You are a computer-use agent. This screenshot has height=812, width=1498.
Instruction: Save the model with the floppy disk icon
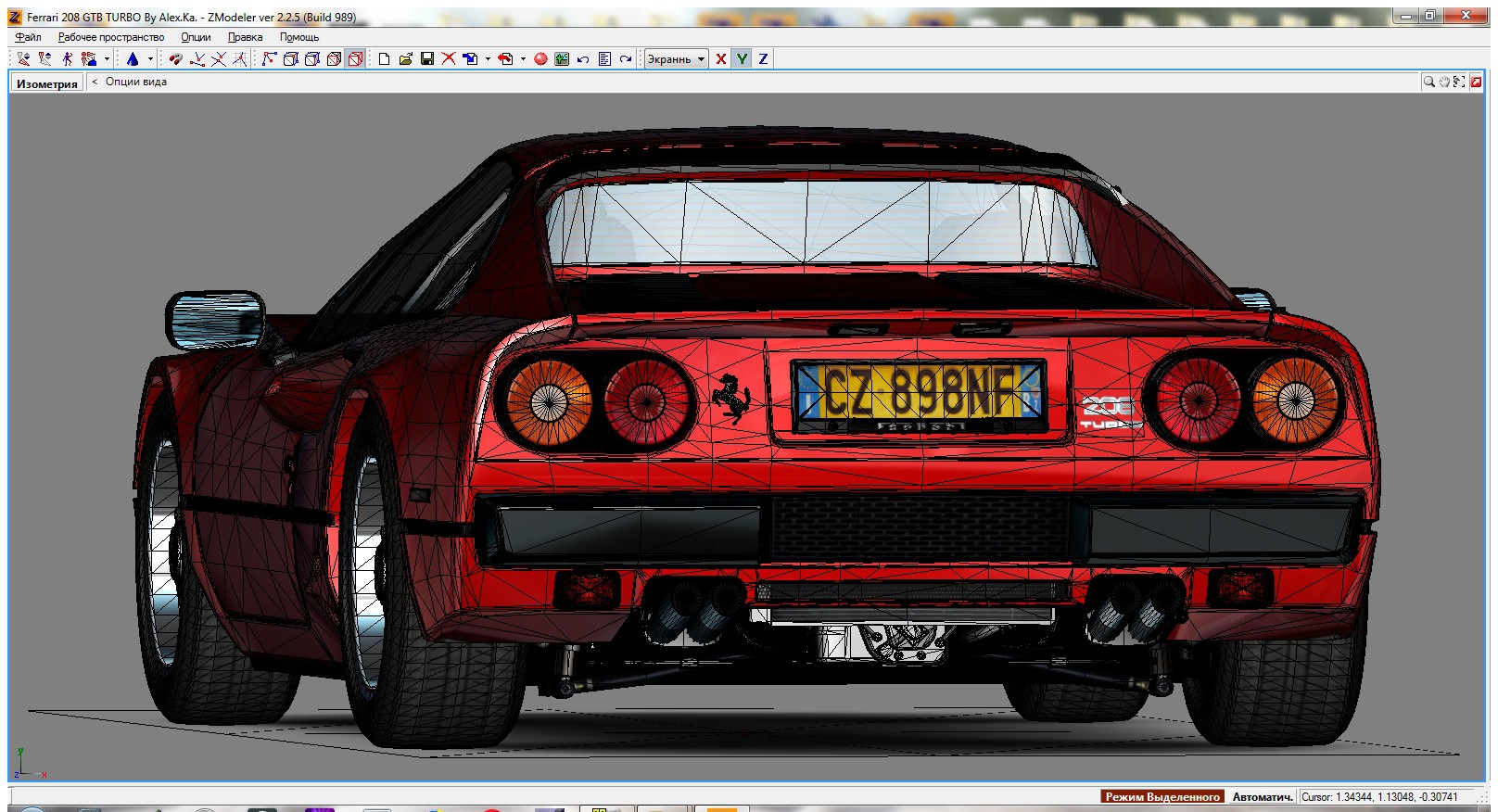pyautogui.click(x=427, y=58)
